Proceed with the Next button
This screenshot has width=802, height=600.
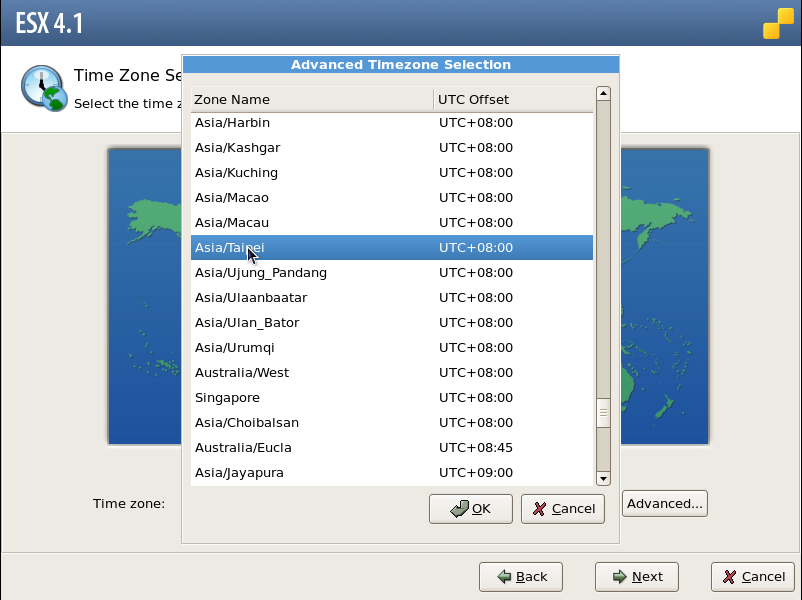[637, 576]
